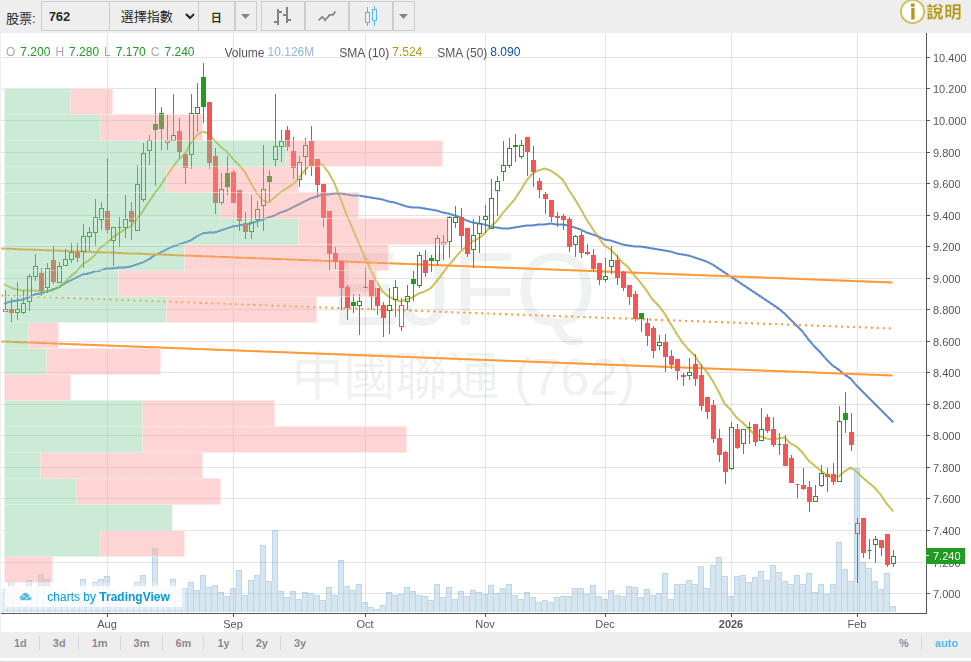Screen dimensions: 971x662
Task: Click the SMA (50) indicator legend
Action: (x=478, y=52)
